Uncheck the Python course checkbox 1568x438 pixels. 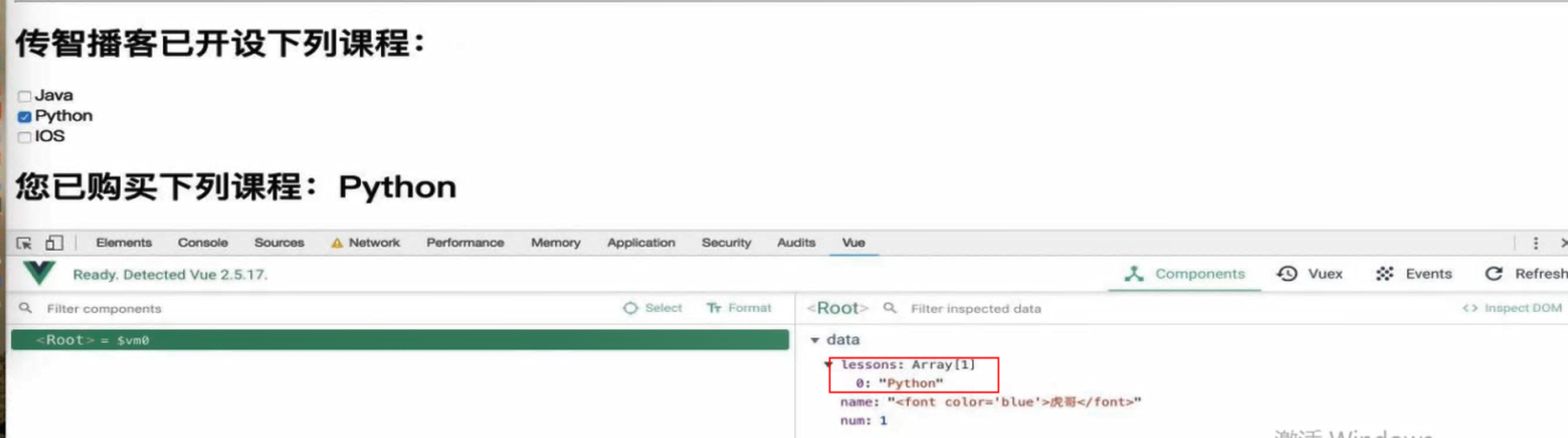[x=24, y=117]
